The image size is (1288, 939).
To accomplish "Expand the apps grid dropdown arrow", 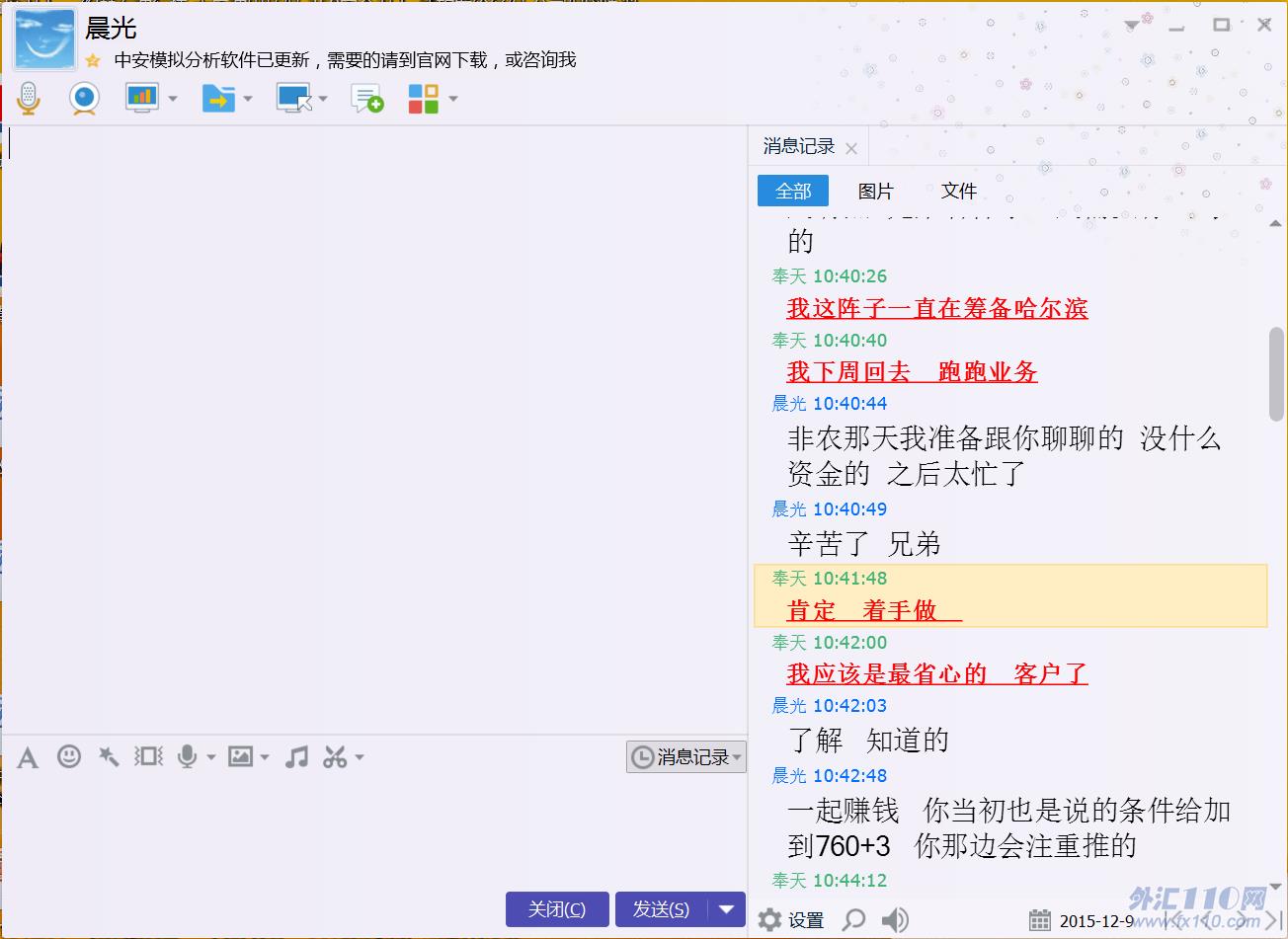I will [453, 99].
